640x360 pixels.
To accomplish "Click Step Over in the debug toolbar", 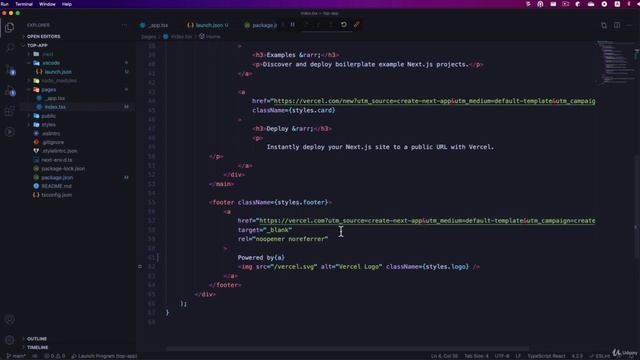I will 306,24.
